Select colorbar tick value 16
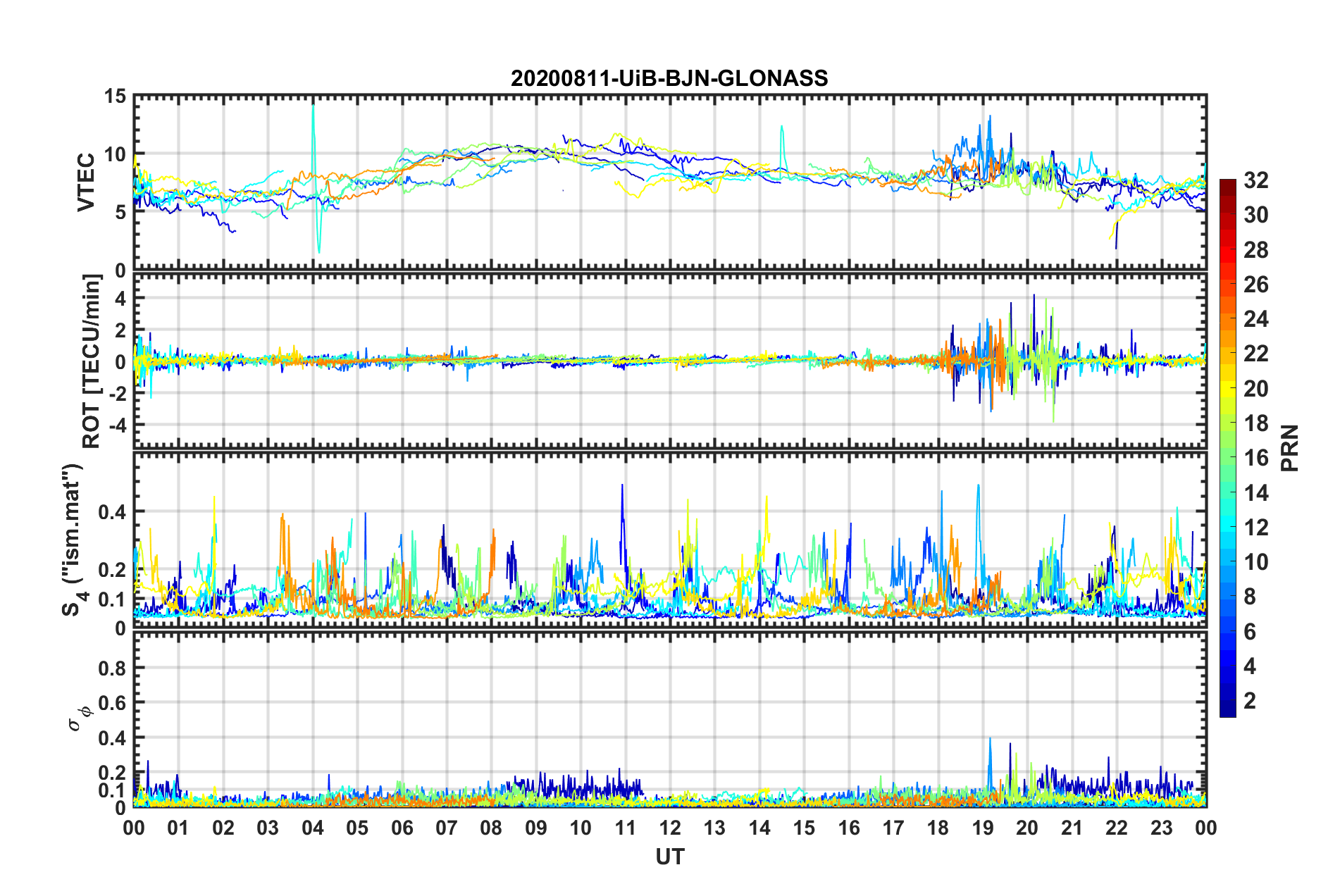This screenshot has width=1340, height=896. click(x=1255, y=458)
